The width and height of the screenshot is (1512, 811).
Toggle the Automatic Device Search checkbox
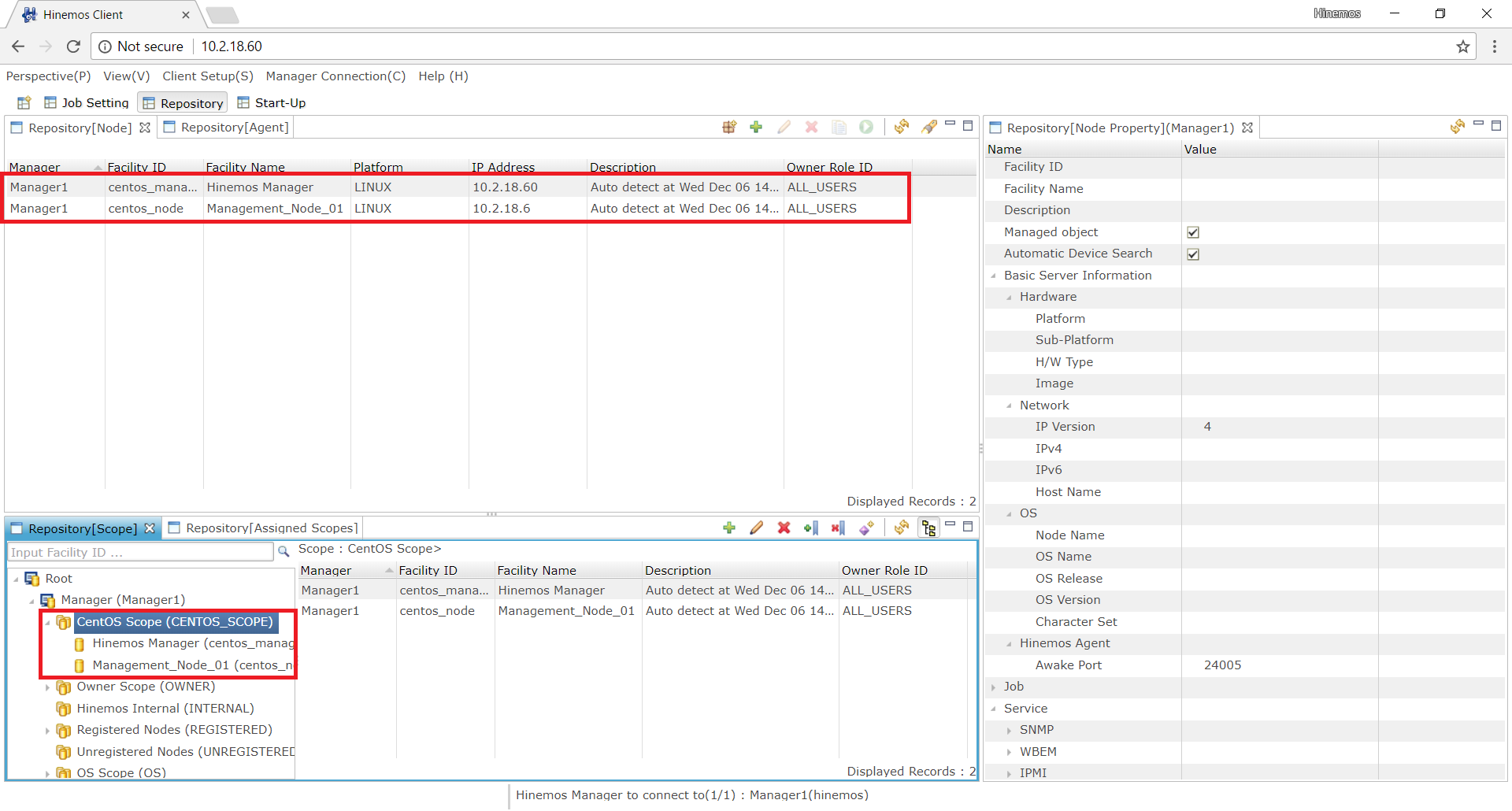coord(1193,254)
